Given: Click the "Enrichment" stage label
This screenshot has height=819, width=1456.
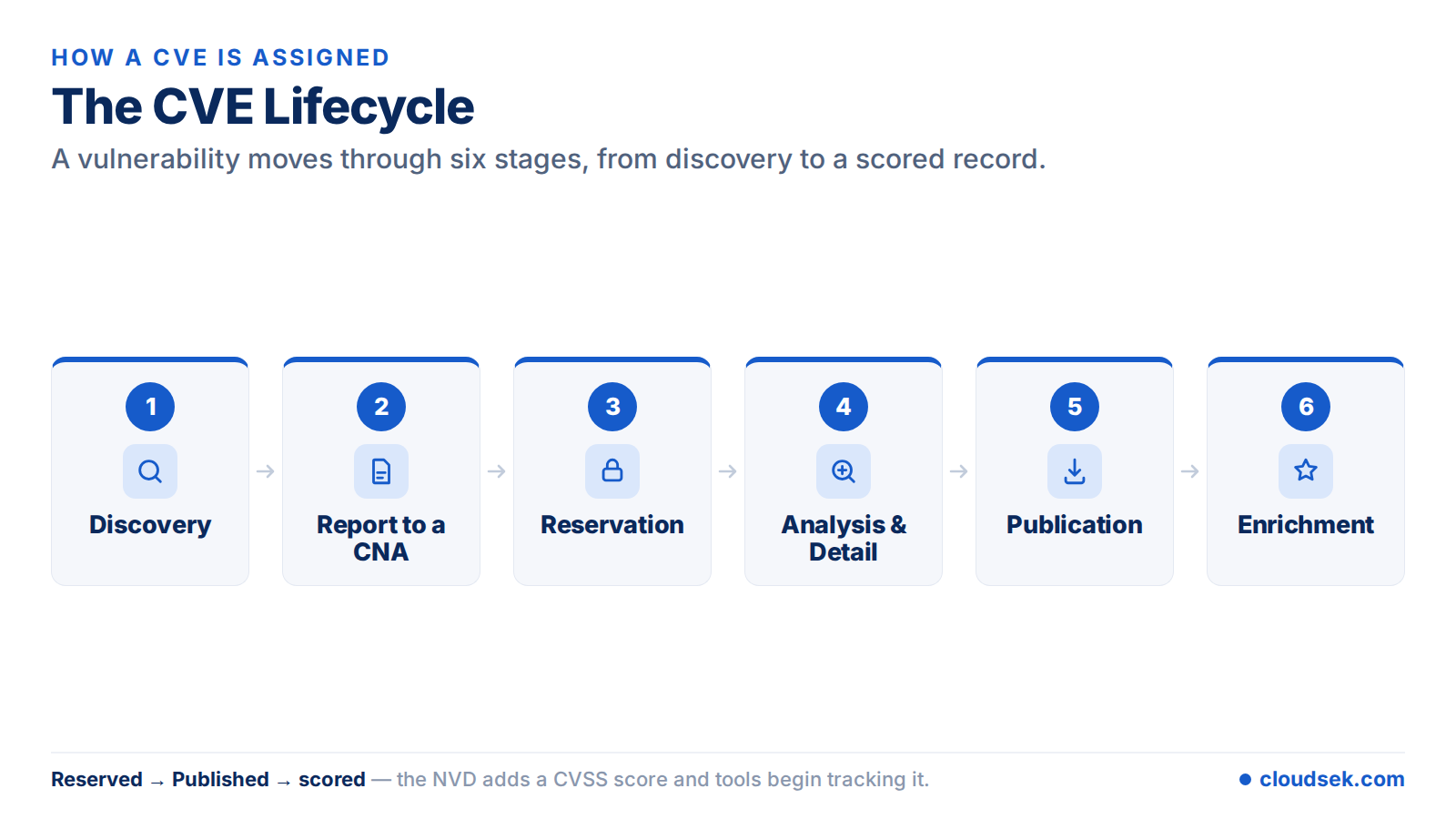Looking at the screenshot, I should pyautogui.click(x=1306, y=525).
